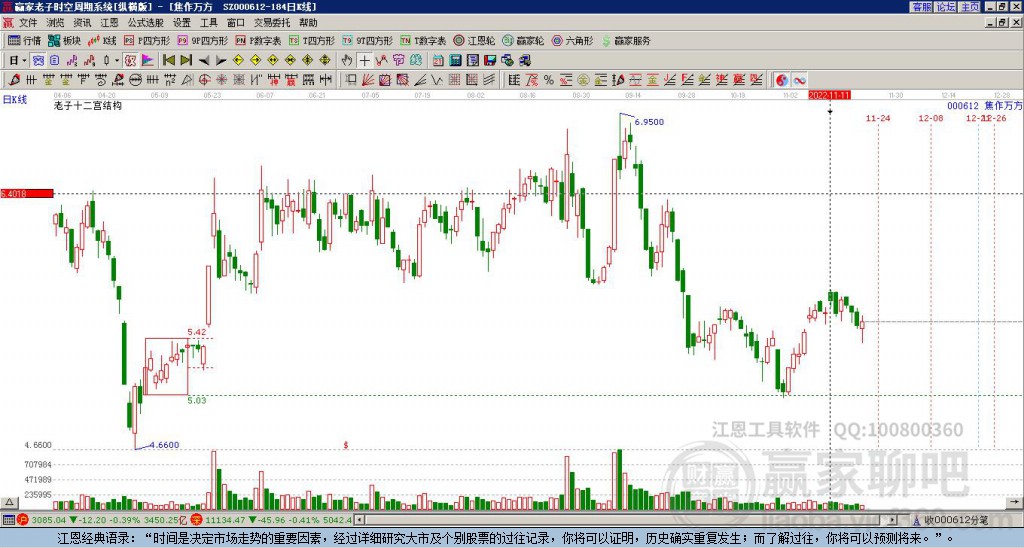This screenshot has height=548, width=1024.
Task: Open the T四方形 time square
Action: point(312,40)
